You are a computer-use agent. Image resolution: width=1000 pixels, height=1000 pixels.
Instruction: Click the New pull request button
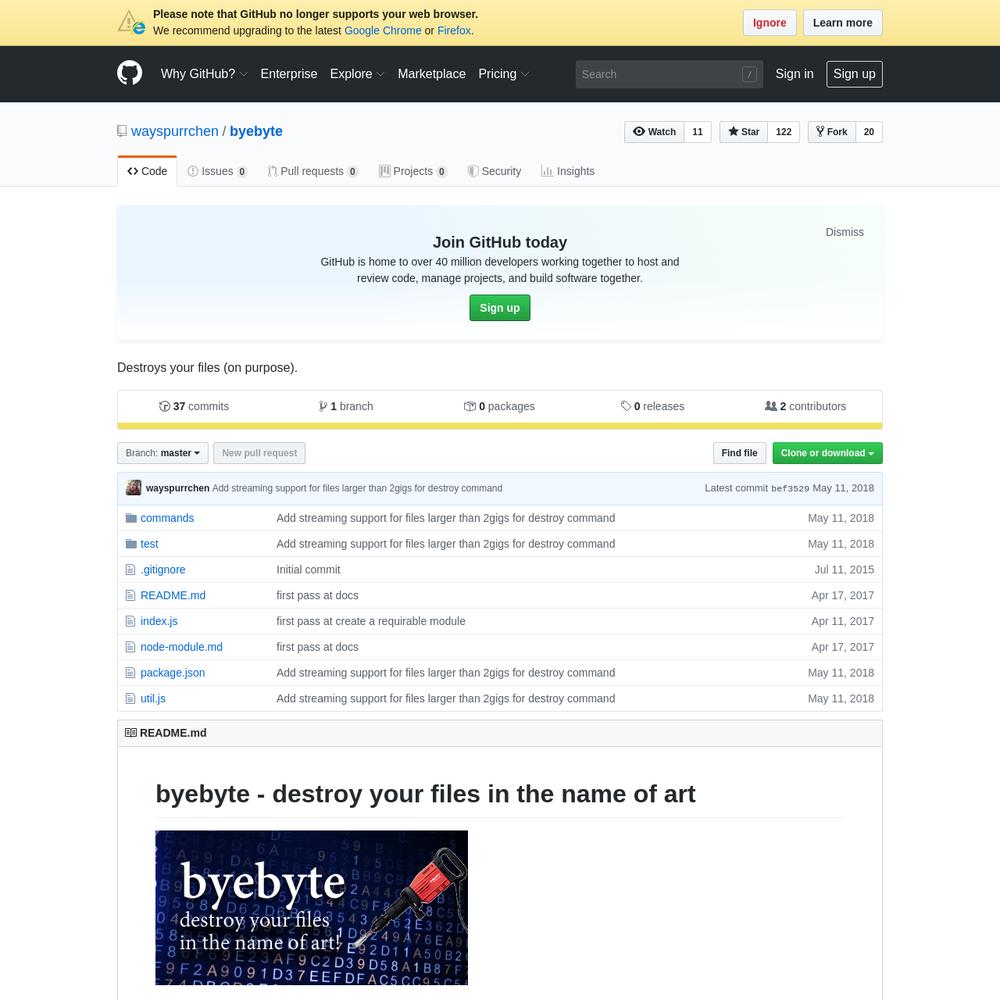(x=259, y=453)
